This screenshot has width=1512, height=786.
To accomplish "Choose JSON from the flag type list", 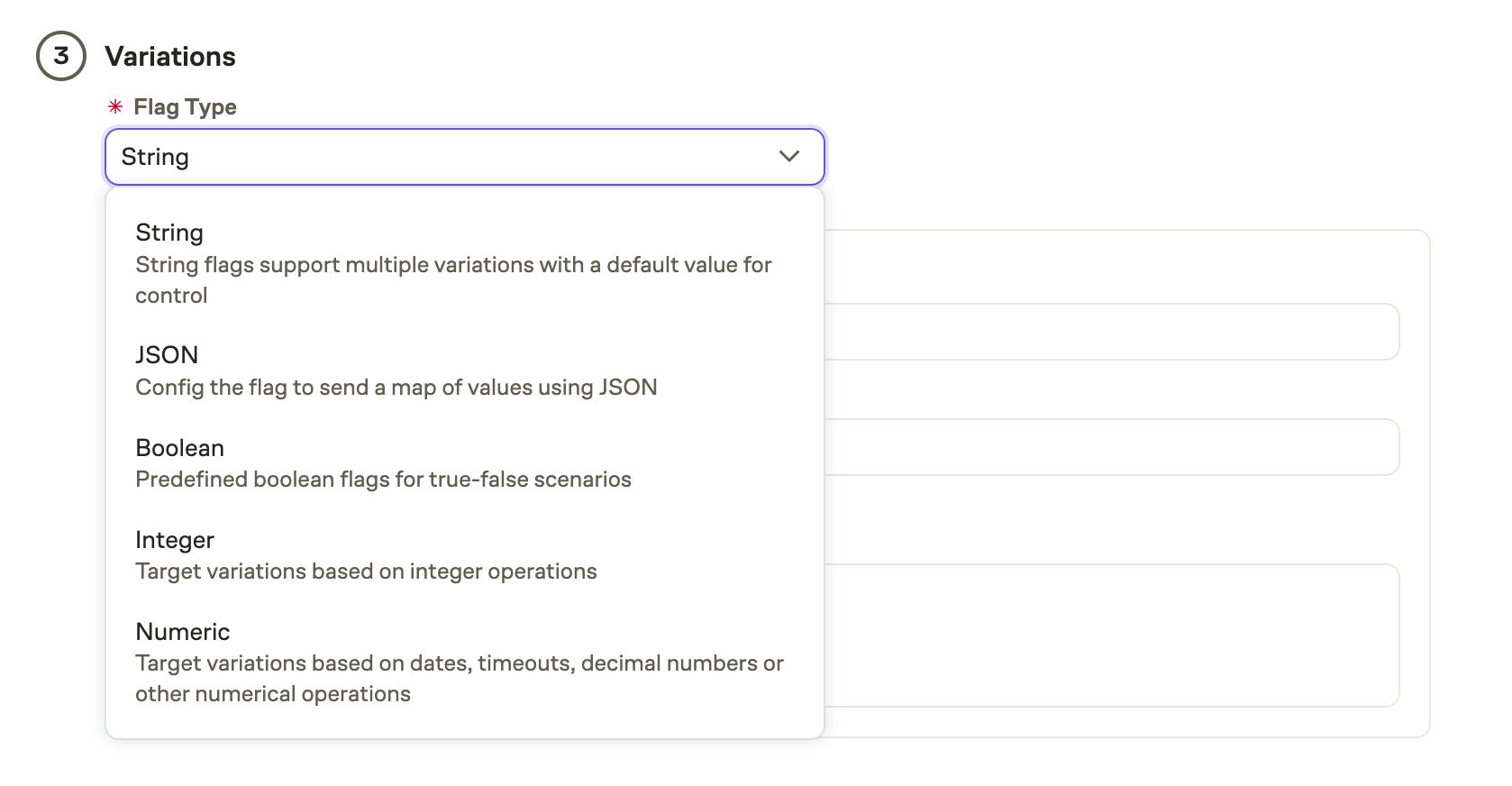I will pyautogui.click(x=167, y=355).
